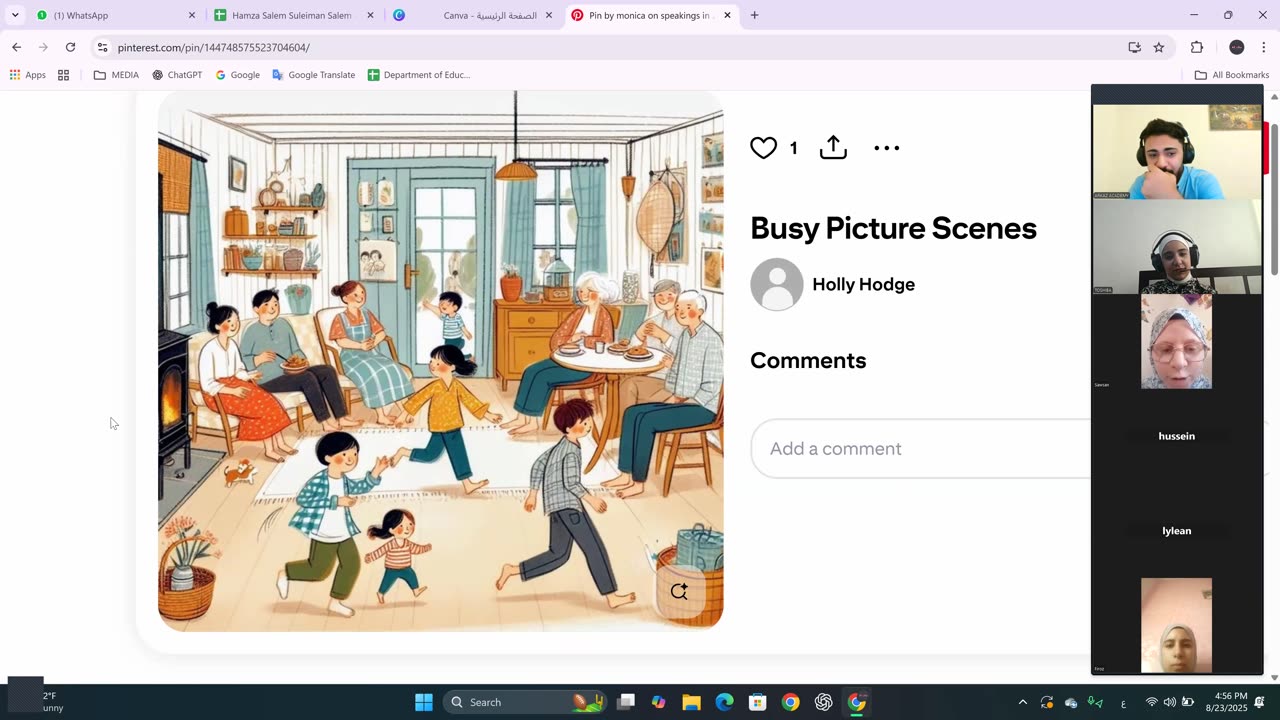Close the Canva tab

[548, 15]
